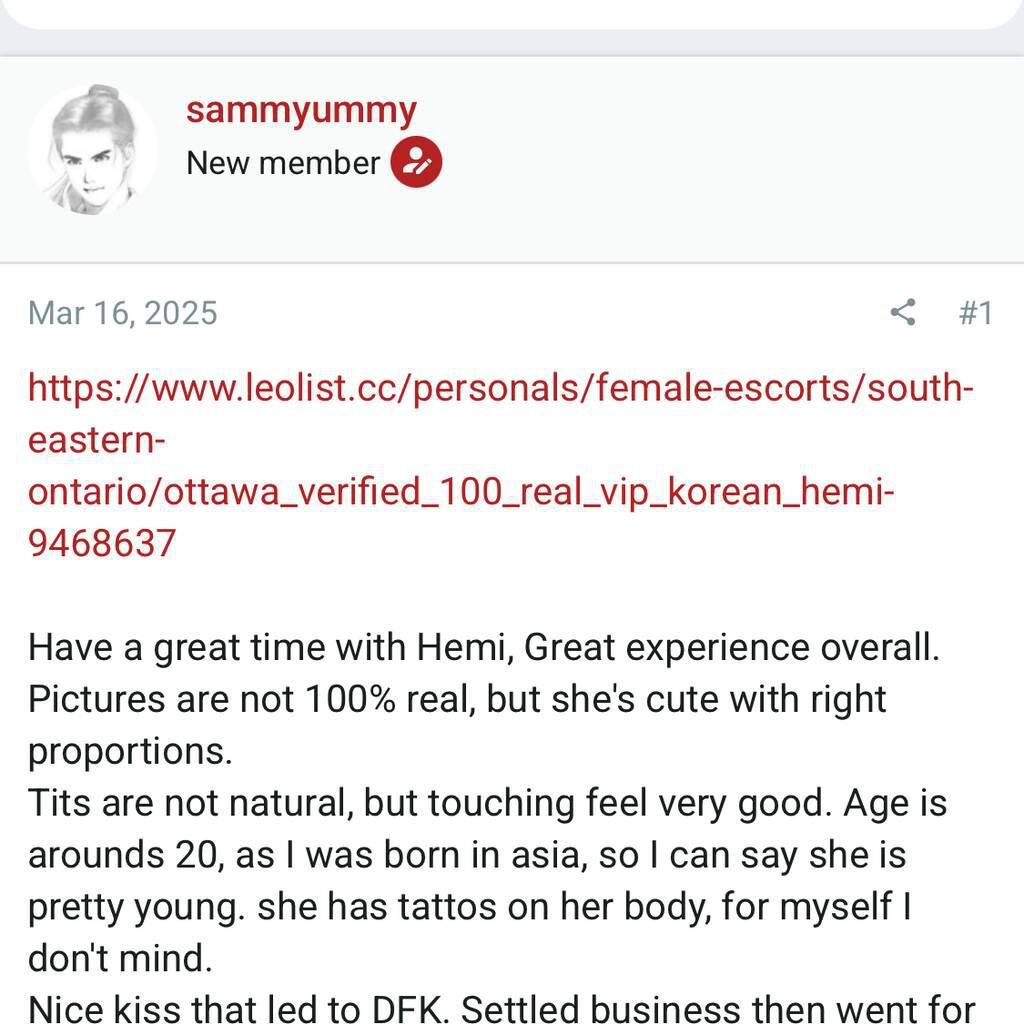This screenshot has height=1024, width=1024.
Task: Click the New member title text
Action: click(285, 162)
